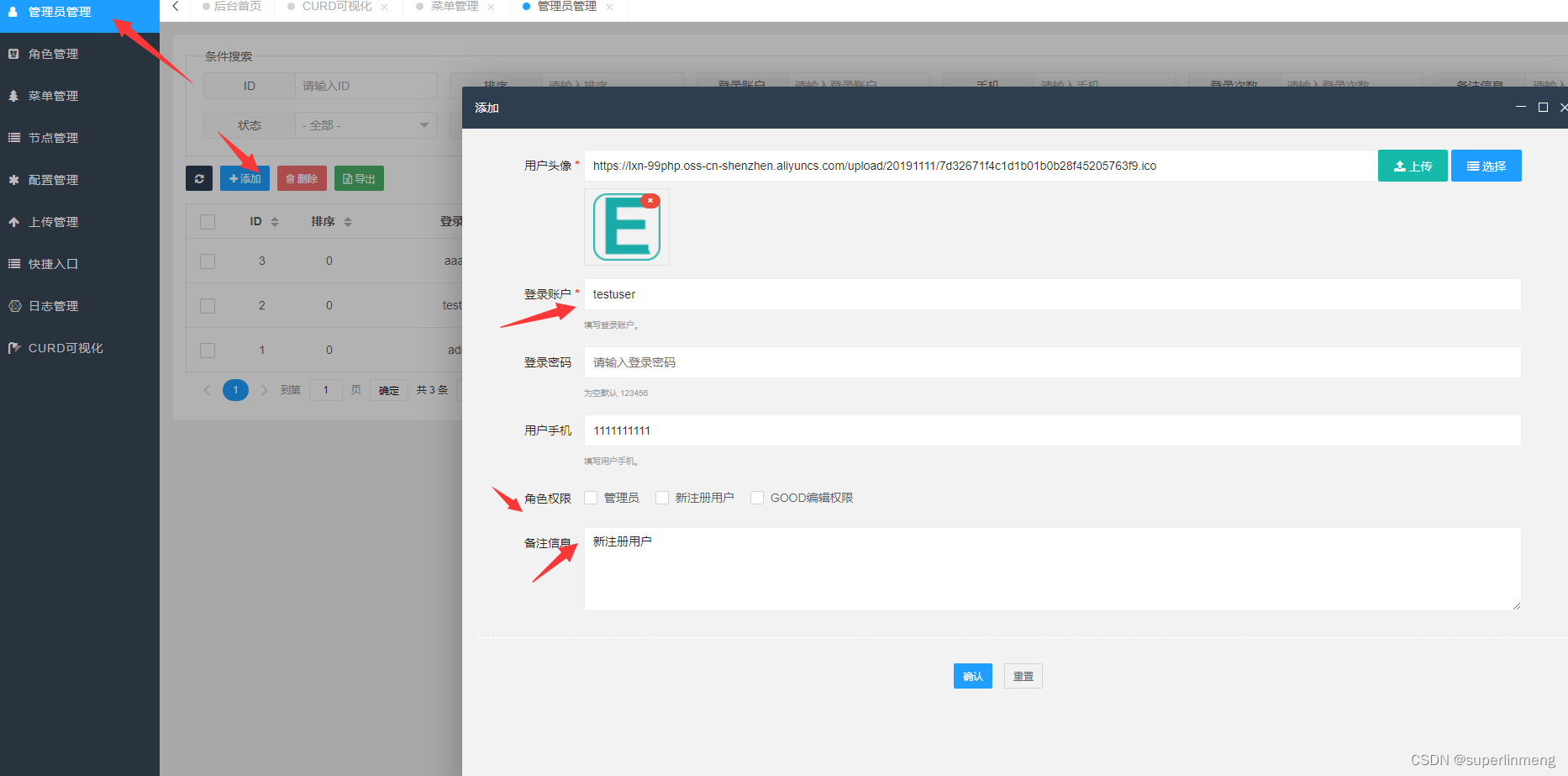Go to previous page in pagination

tap(207, 390)
